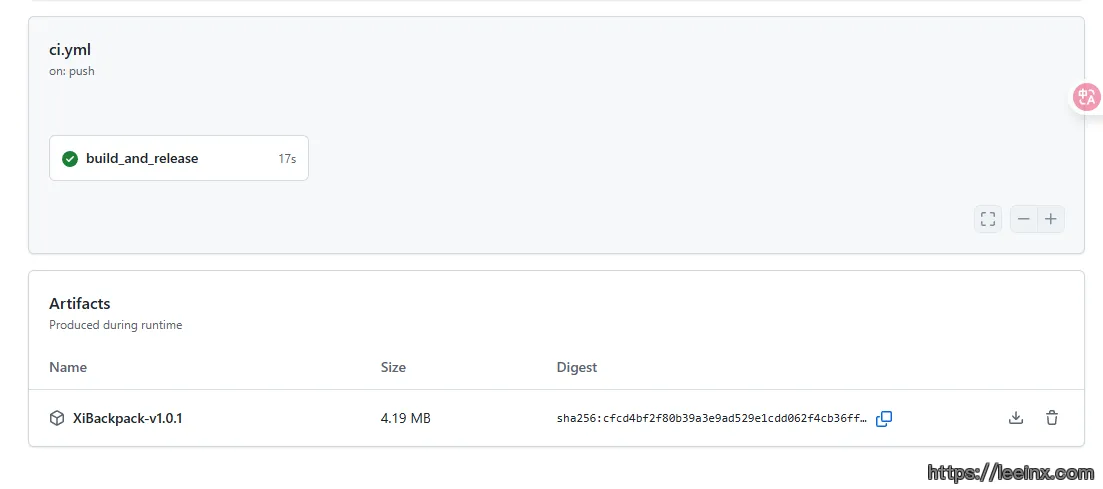Click the package icon beside XiBackpack-v1.0.1
This screenshot has width=1103, height=489.
point(57,418)
